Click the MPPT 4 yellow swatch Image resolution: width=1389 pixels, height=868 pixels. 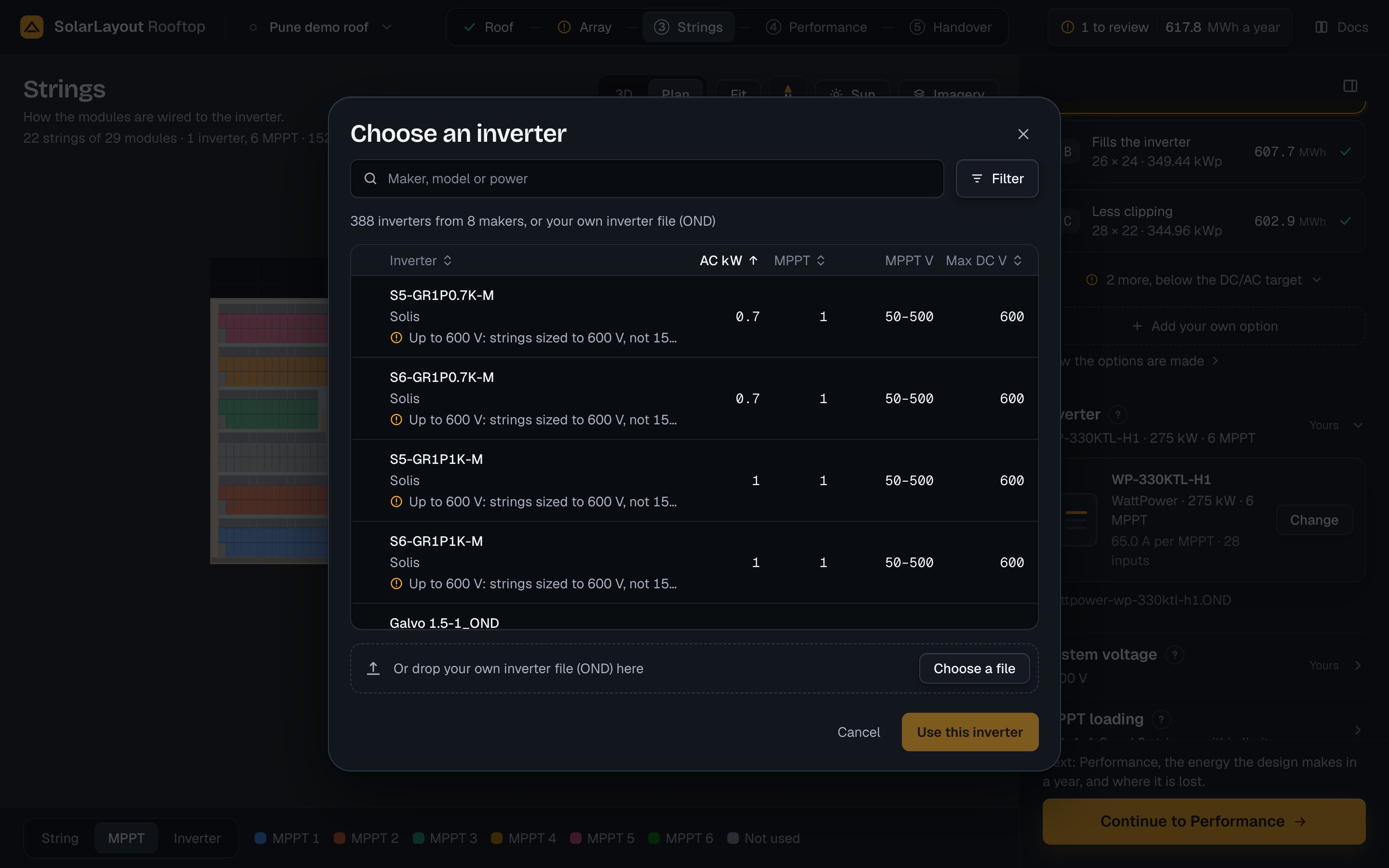496,838
